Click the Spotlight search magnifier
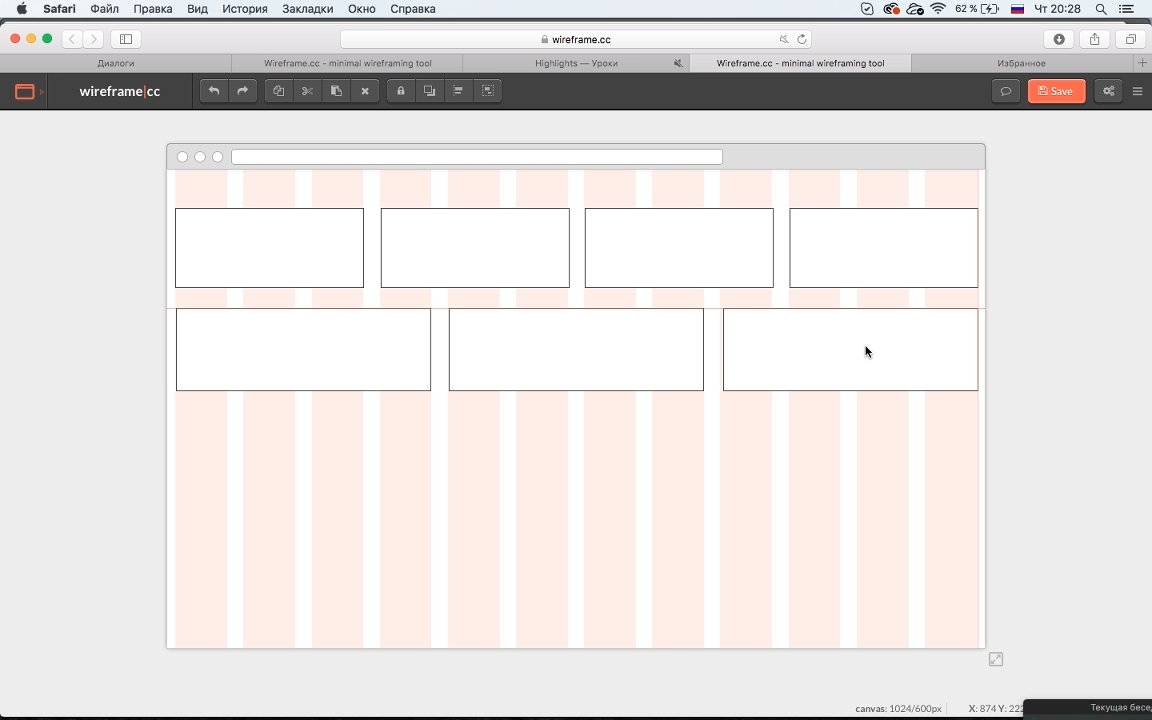1152x720 pixels. point(1101,9)
